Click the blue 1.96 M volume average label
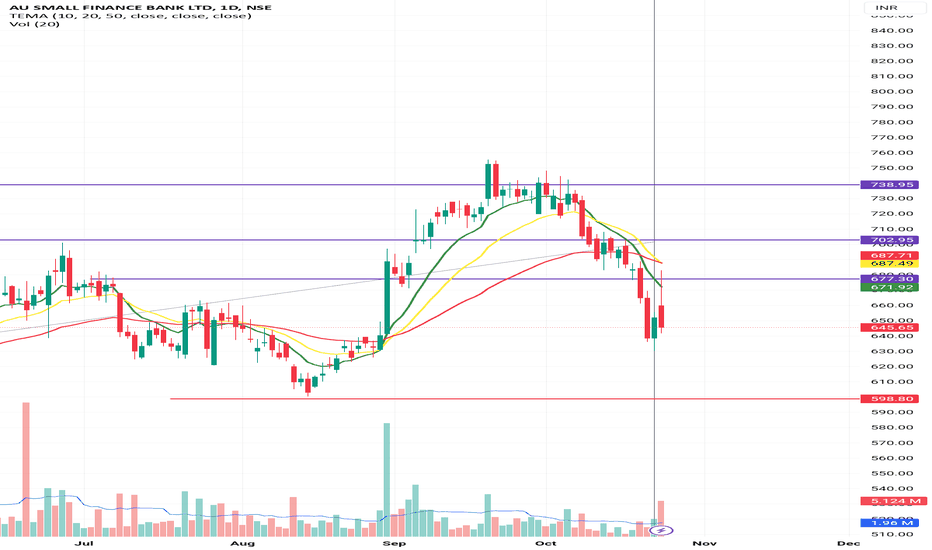The height and width of the screenshot is (550, 932). 890,523
